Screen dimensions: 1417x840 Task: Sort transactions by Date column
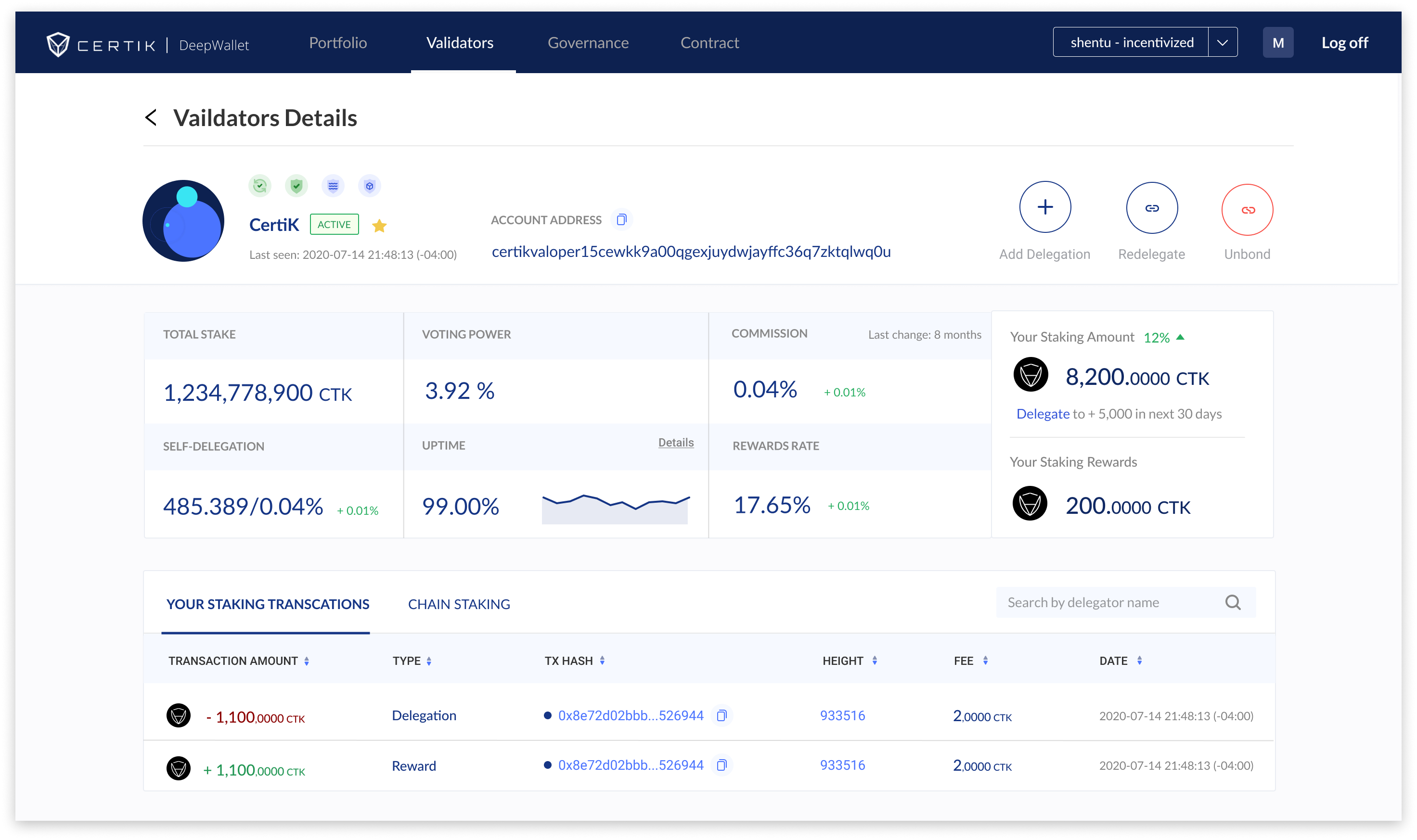[1139, 661]
